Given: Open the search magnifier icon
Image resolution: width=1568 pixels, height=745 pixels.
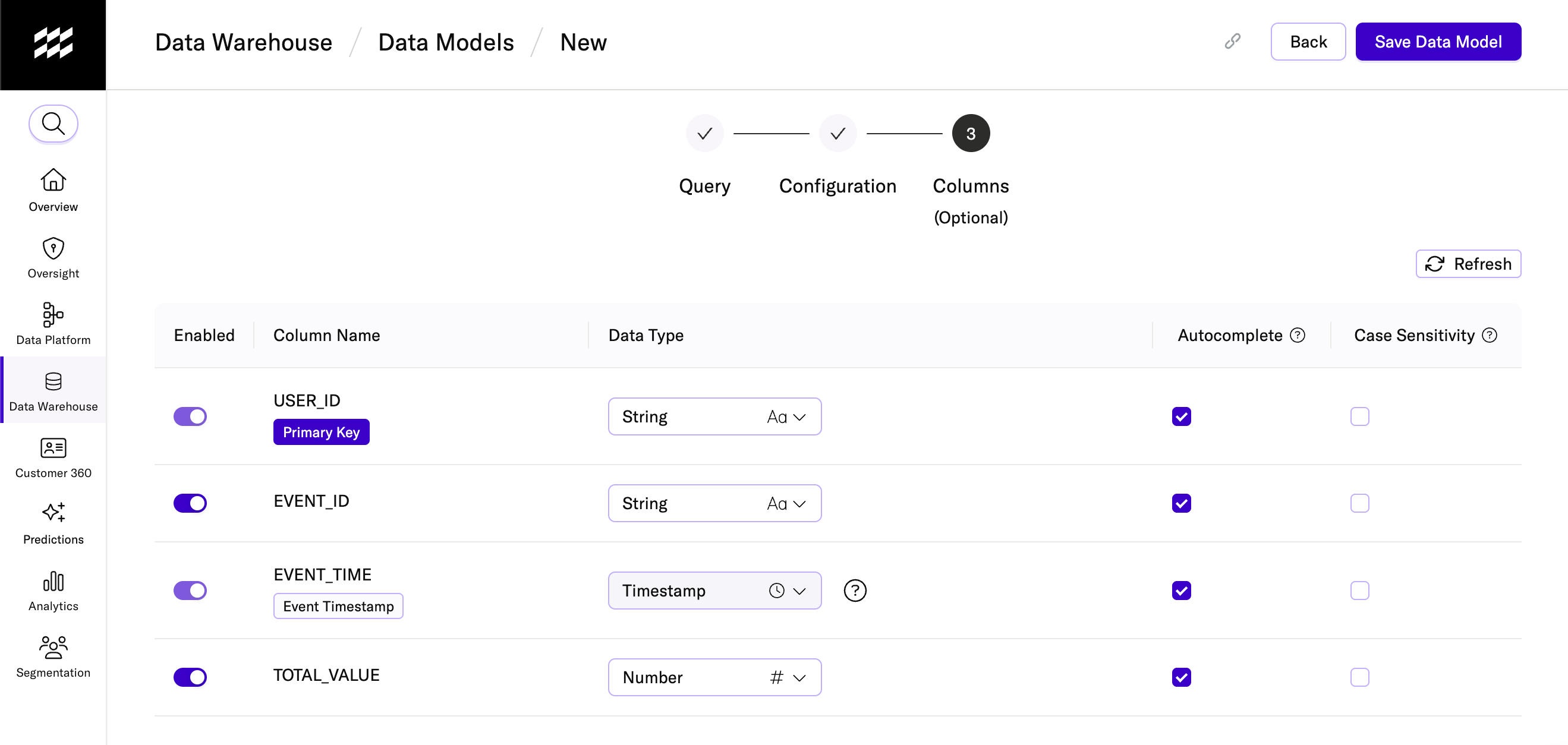Looking at the screenshot, I should (x=53, y=124).
